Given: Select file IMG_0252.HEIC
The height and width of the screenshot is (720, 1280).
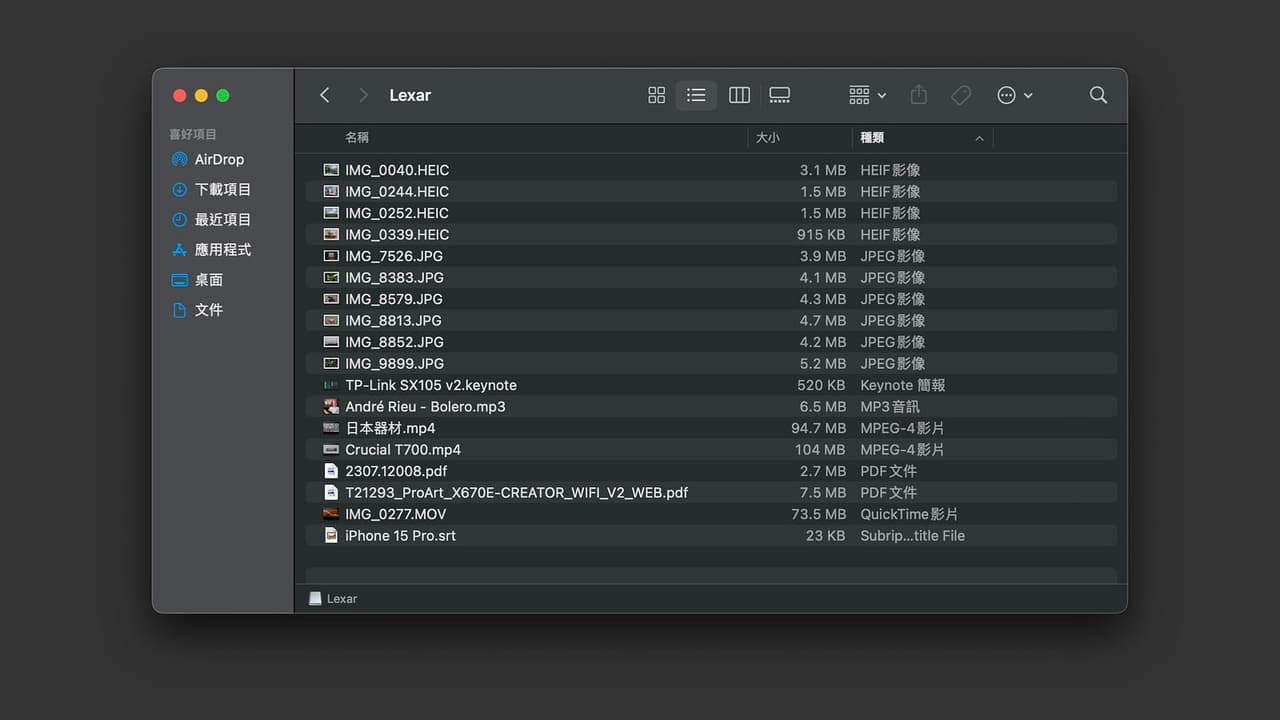Looking at the screenshot, I should click(x=711, y=213).
